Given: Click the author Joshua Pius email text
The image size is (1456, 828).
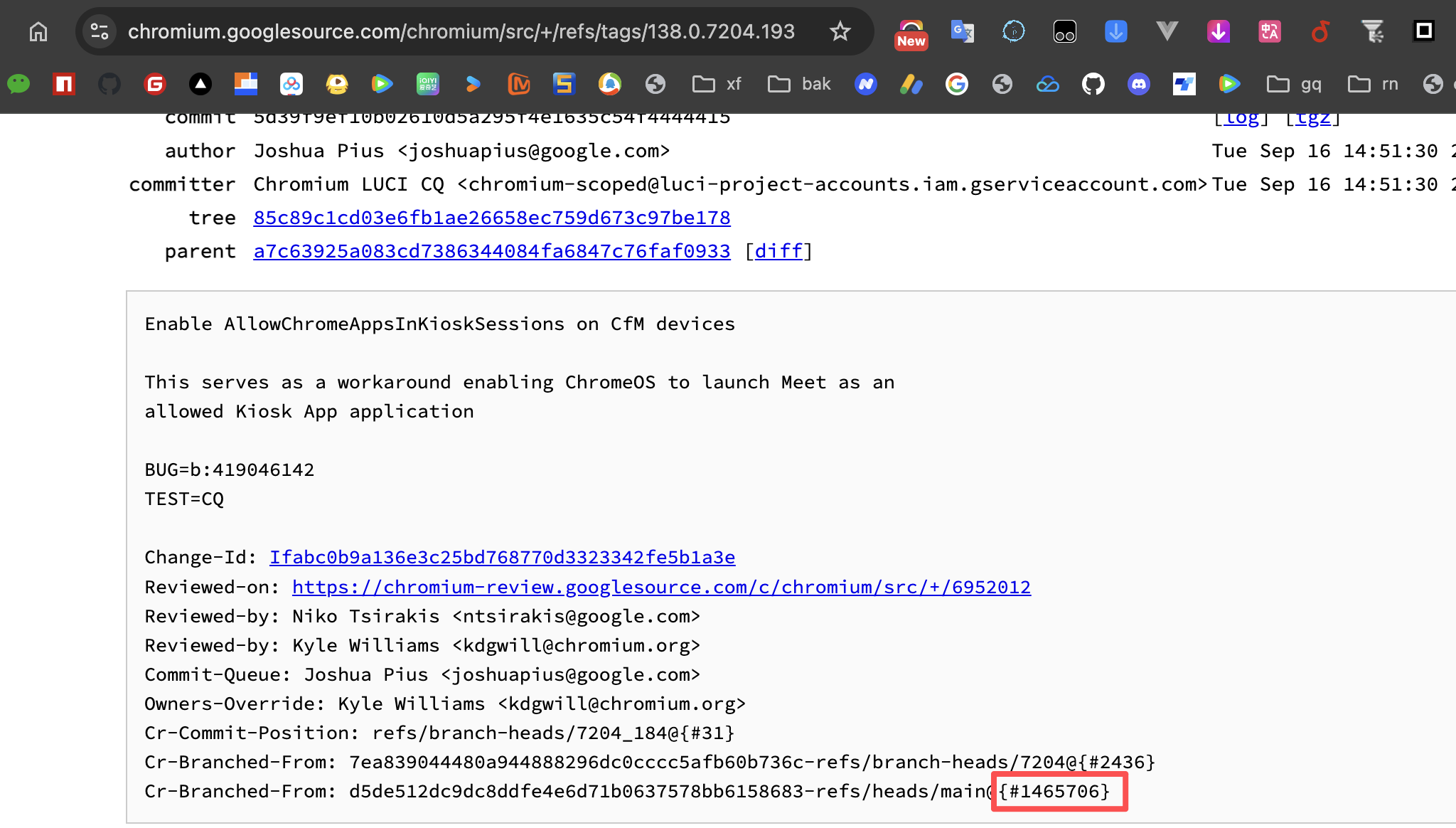Looking at the screenshot, I should (462, 151).
